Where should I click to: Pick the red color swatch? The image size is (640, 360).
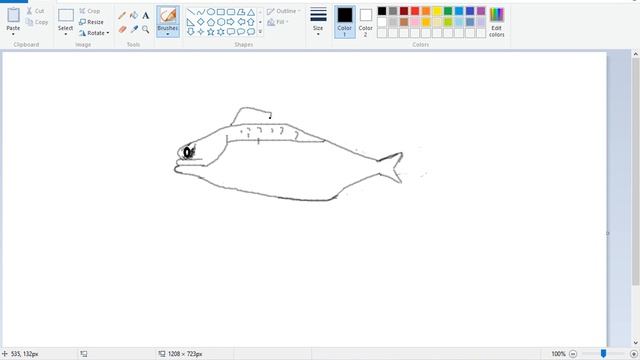pos(415,11)
